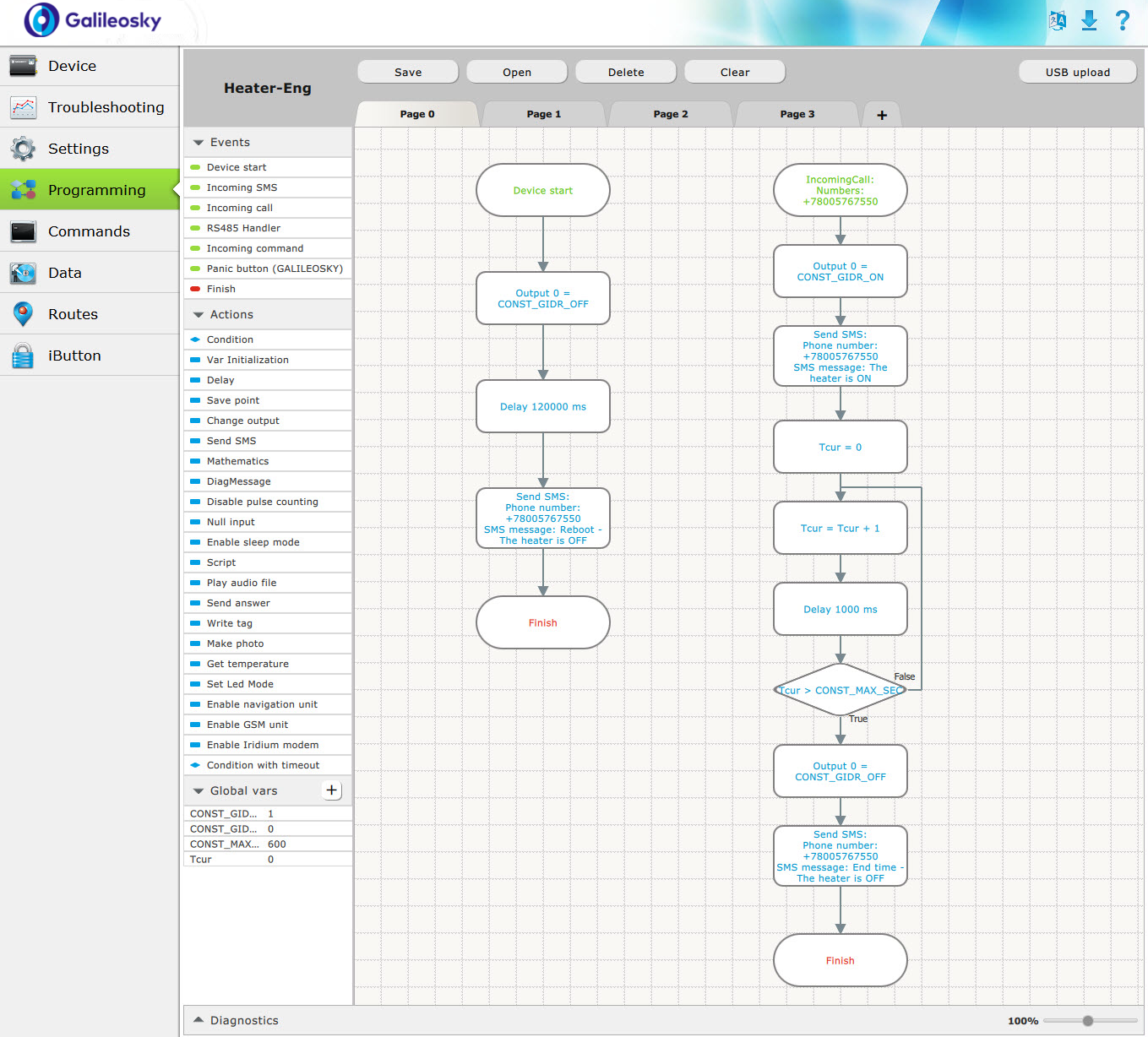Click the language translate icon
Viewport: 1148px width, 1037px height.
(x=1058, y=20)
